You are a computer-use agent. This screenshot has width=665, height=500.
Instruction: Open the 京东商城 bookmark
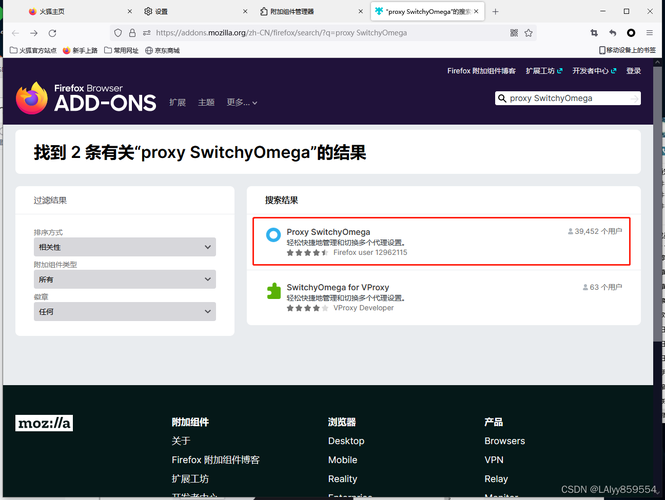(162, 50)
